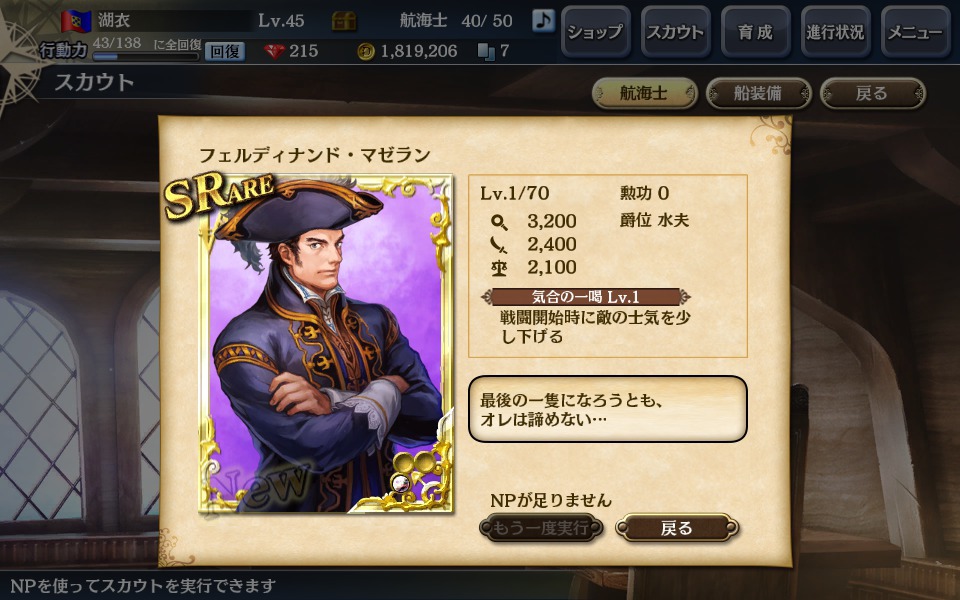Switch to the 船装備 tab
The height and width of the screenshot is (600, 960).
click(759, 94)
